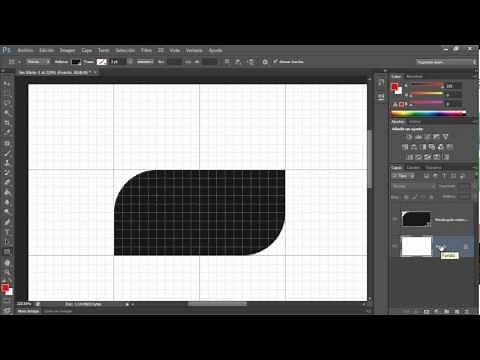Open the Archivo menu

25,50
